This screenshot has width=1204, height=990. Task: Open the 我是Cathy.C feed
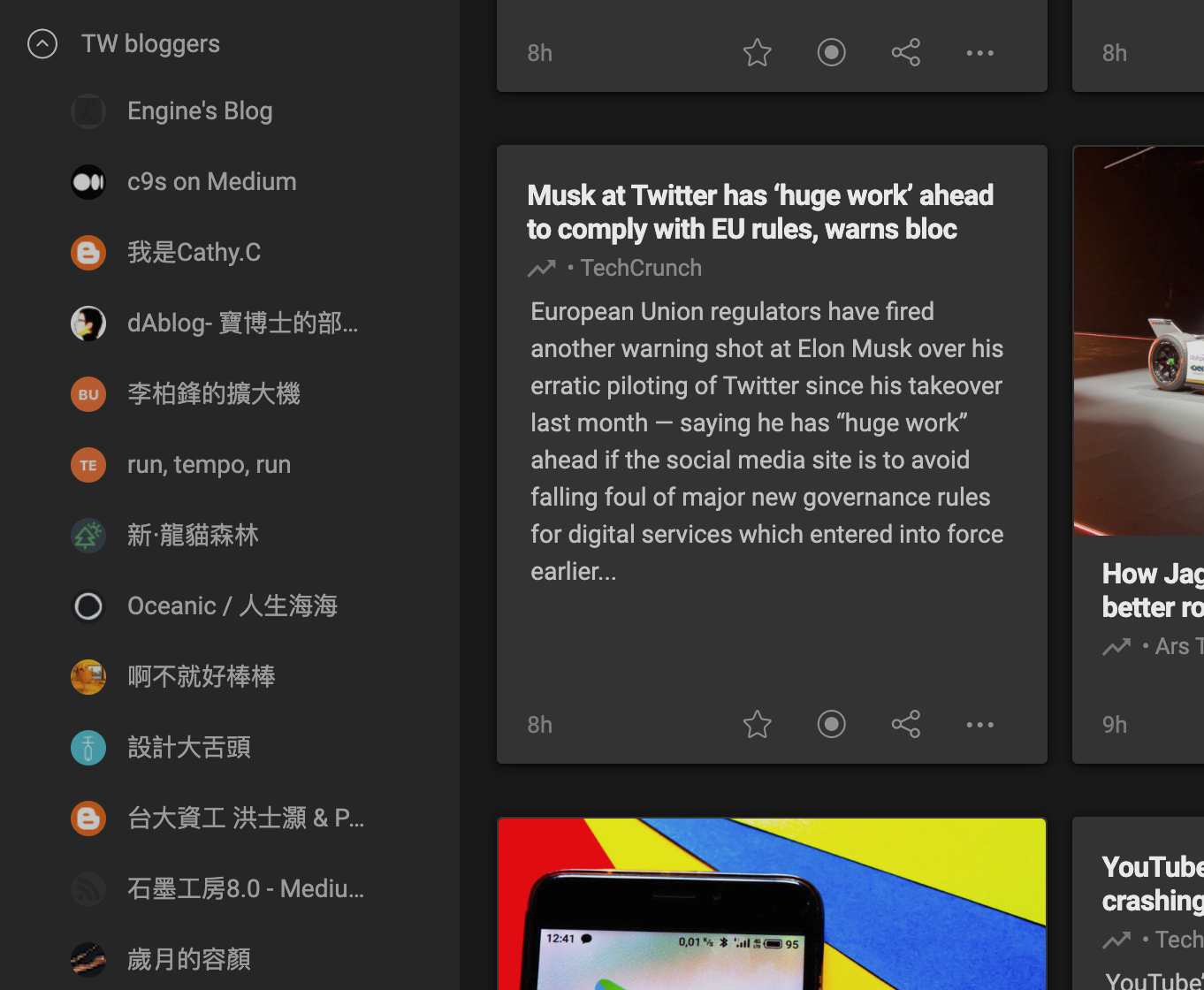[x=194, y=252]
